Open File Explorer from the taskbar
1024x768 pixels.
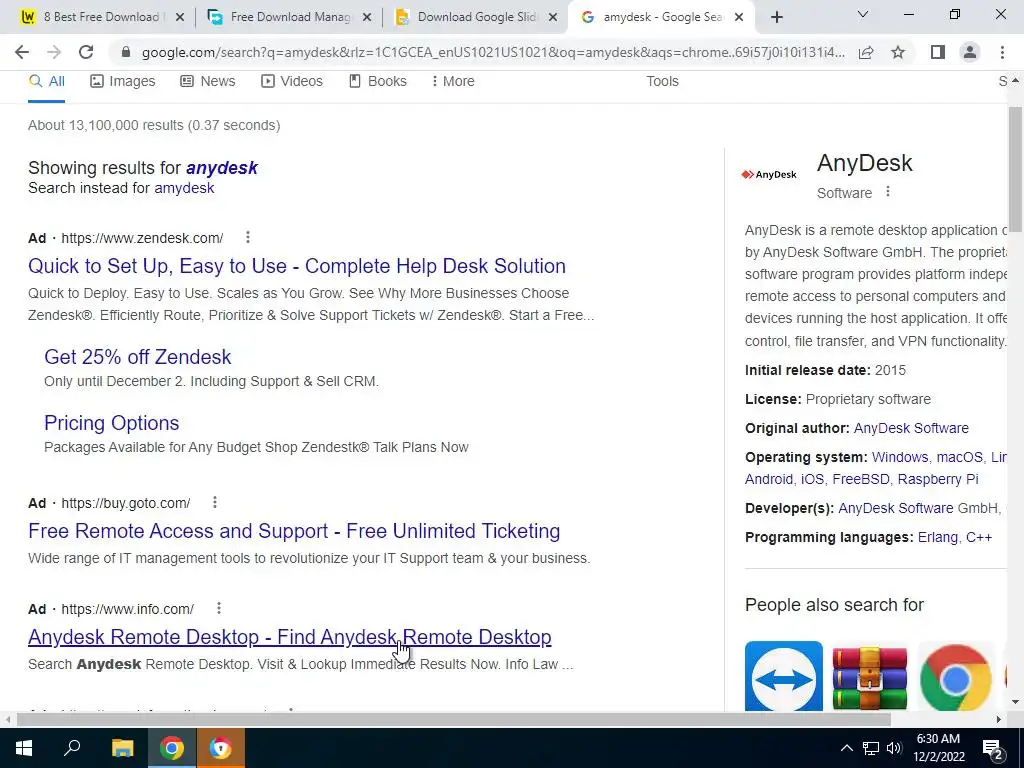122,748
